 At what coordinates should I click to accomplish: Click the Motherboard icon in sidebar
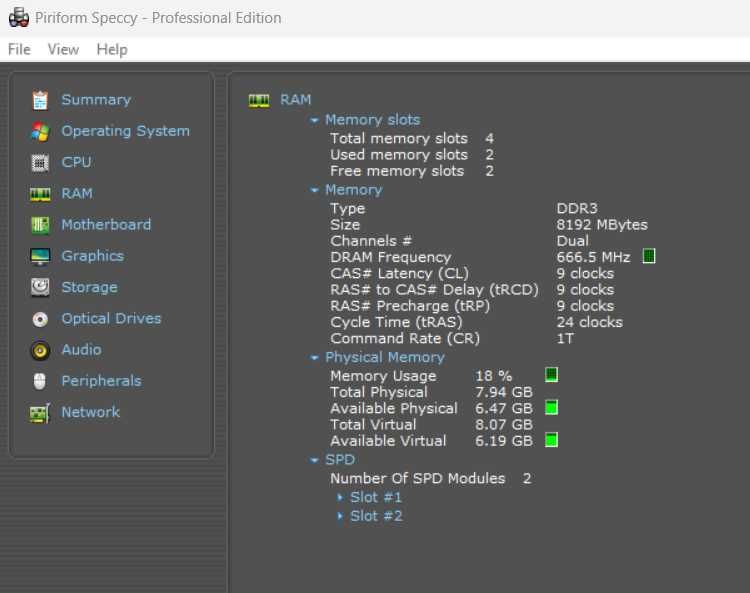(x=40, y=225)
